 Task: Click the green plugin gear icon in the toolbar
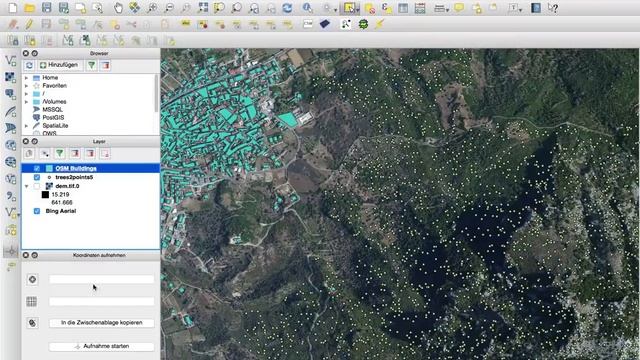(x=363, y=24)
